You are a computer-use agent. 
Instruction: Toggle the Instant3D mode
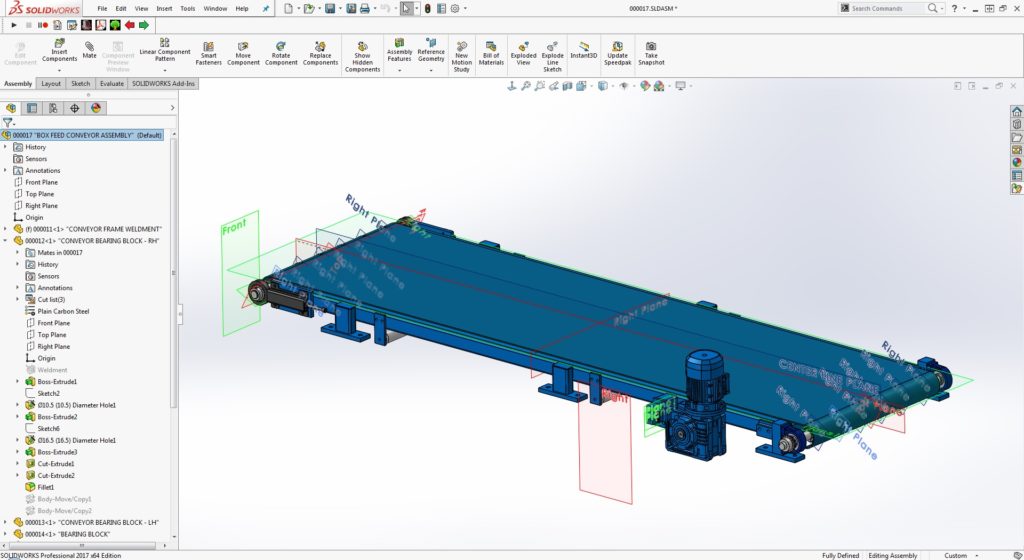tap(583, 50)
